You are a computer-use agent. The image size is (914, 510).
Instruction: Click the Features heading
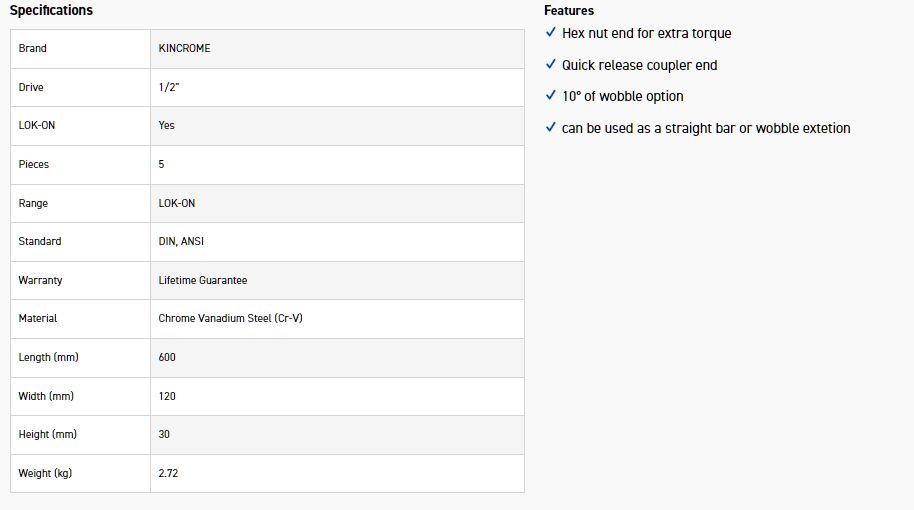coord(569,10)
